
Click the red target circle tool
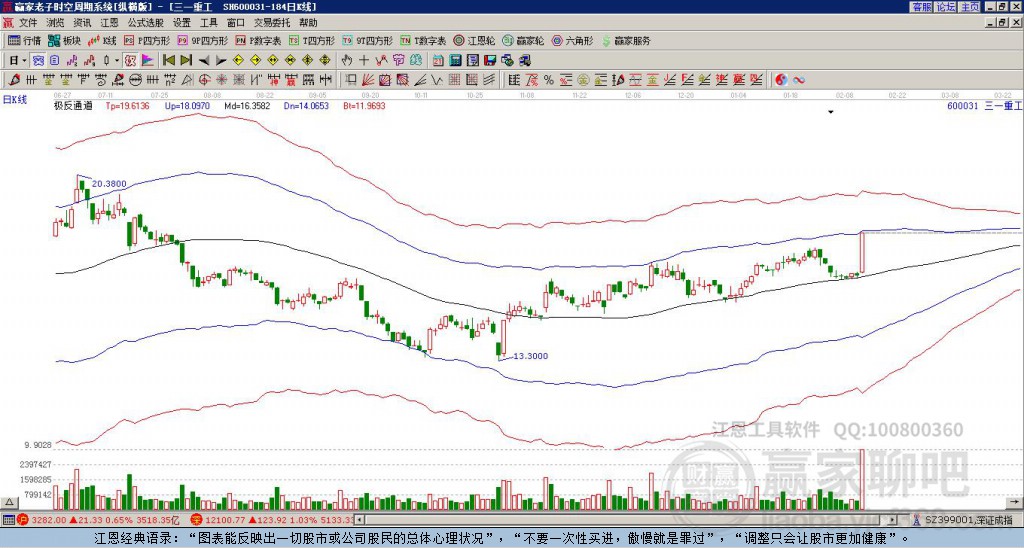(204, 80)
